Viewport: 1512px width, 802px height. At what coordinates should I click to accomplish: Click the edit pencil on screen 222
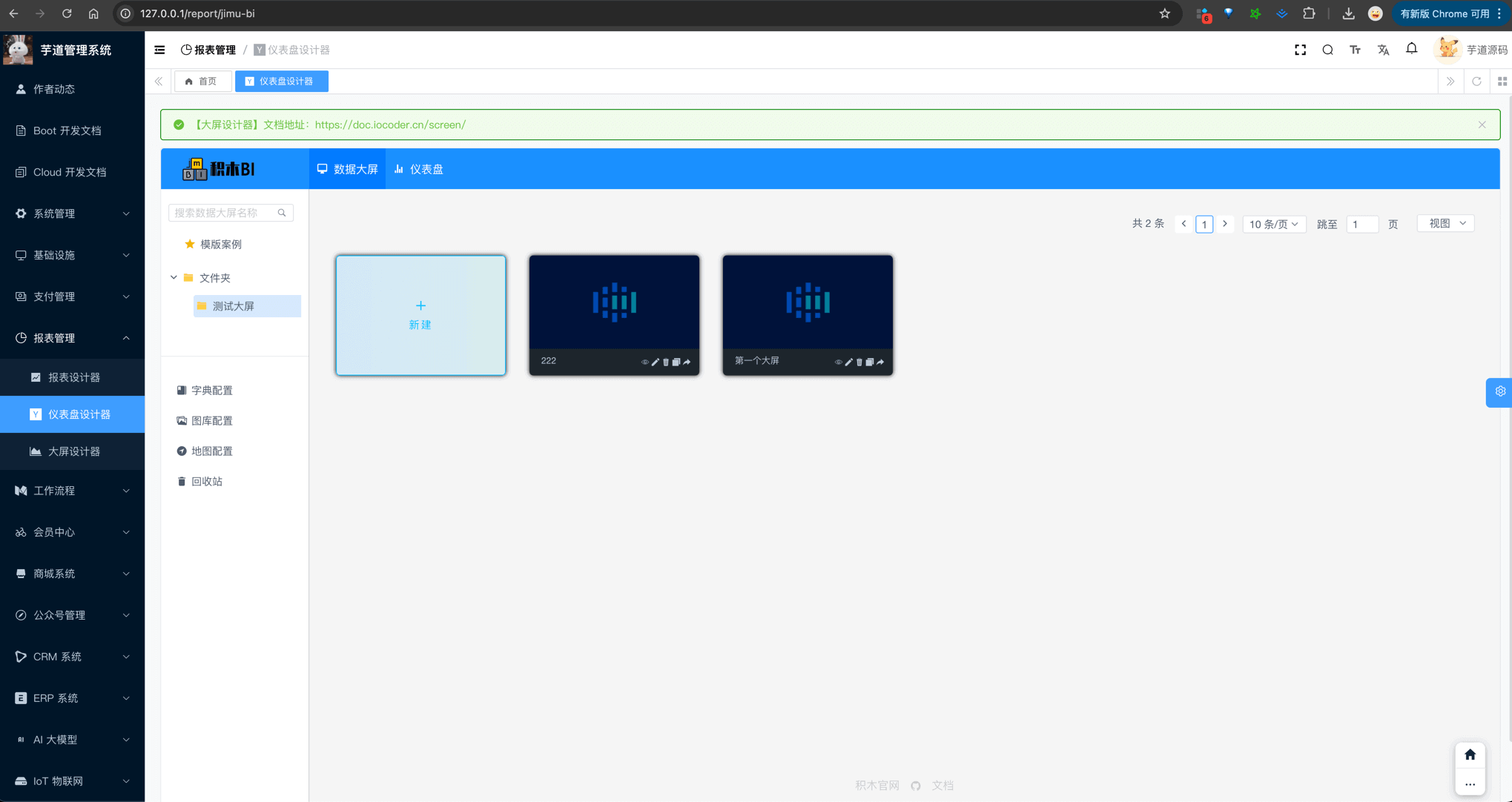tap(656, 362)
